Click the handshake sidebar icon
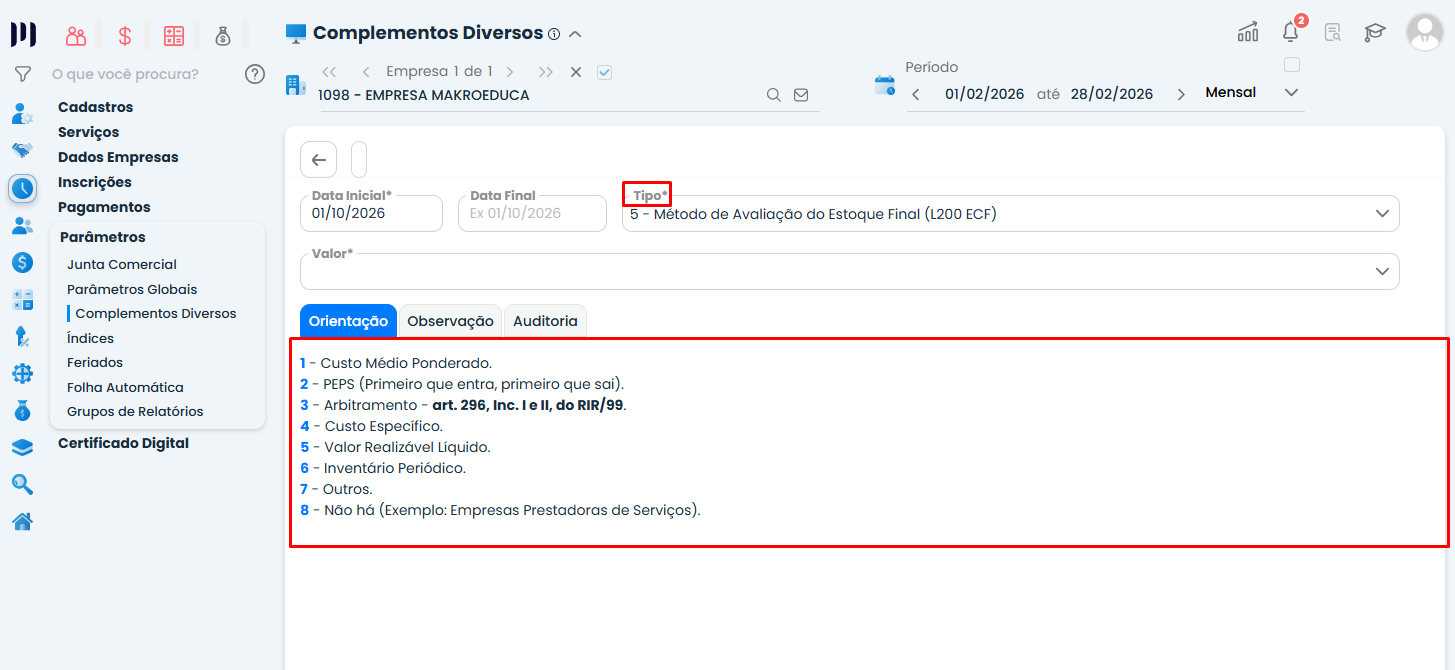Screen dimensions: 1455x670 point(22,150)
